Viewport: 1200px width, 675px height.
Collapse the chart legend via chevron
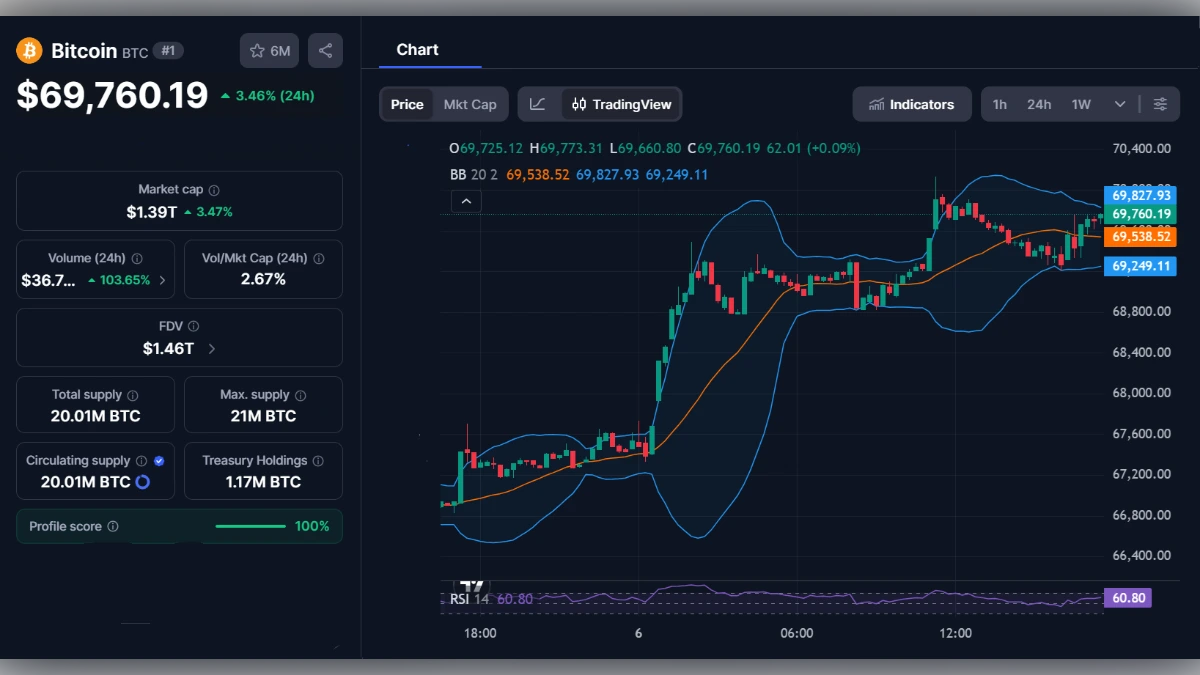[466, 200]
